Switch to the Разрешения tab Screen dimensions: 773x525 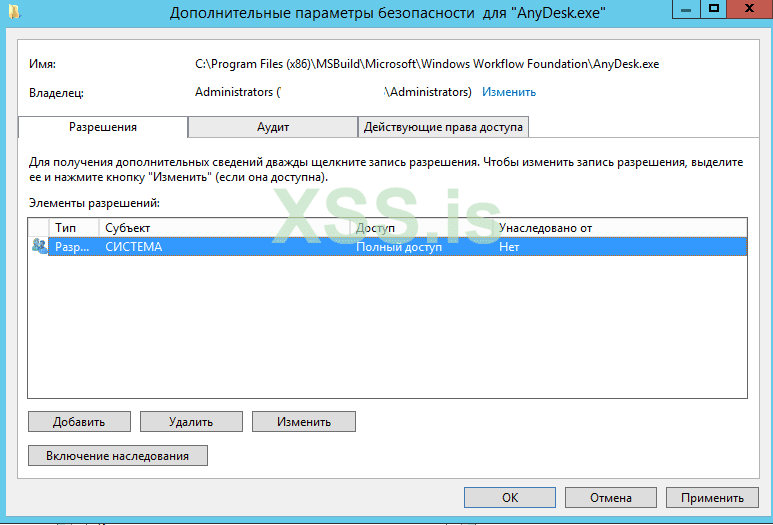pyautogui.click(x=103, y=127)
